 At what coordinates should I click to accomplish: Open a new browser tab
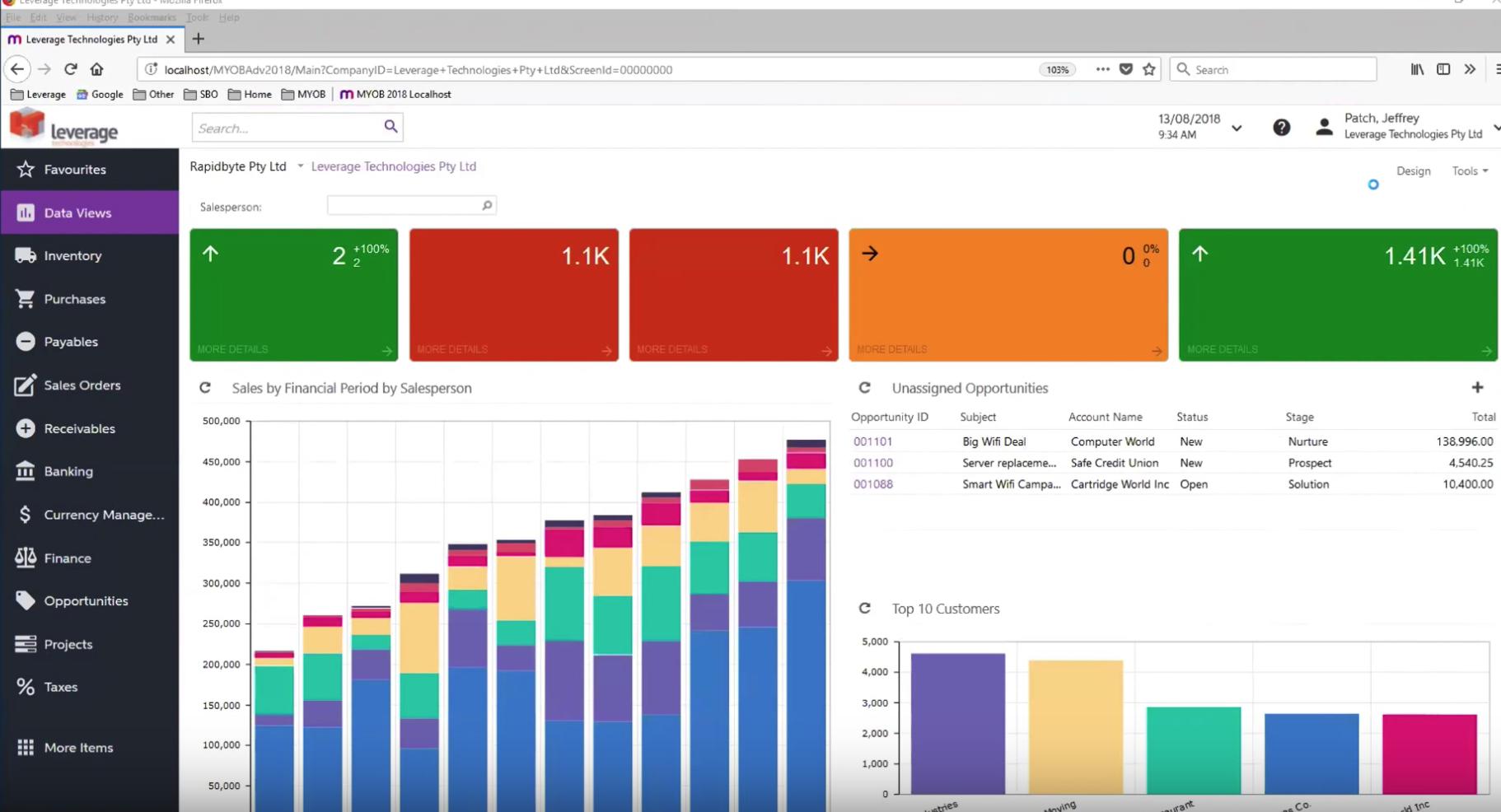pos(198,39)
